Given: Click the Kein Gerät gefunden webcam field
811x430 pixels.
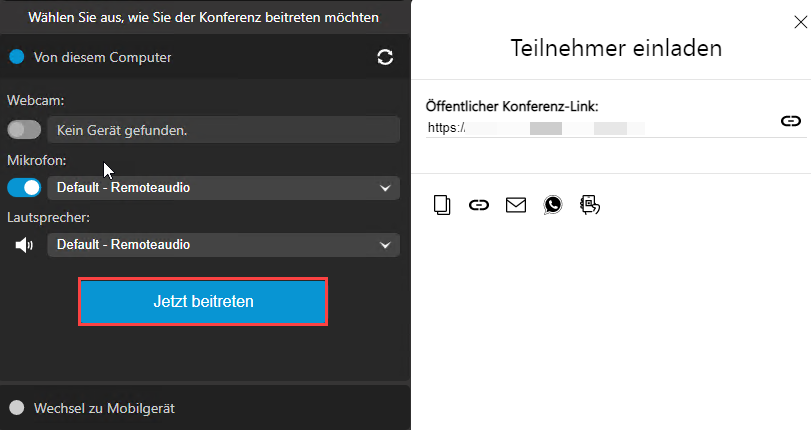Looking at the screenshot, I should pos(223,130).
